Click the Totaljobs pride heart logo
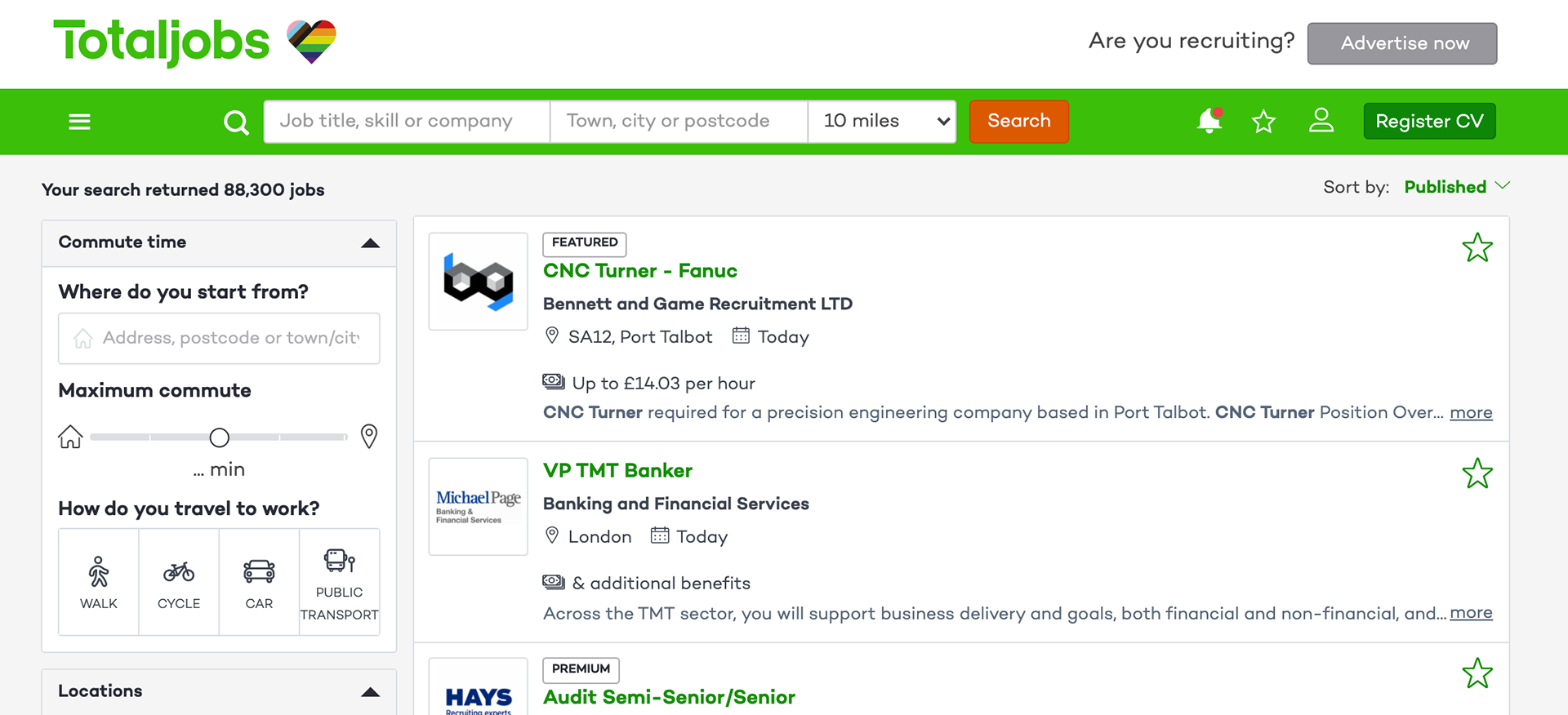The image size is (1568, 715). click(x=311, y=42)
